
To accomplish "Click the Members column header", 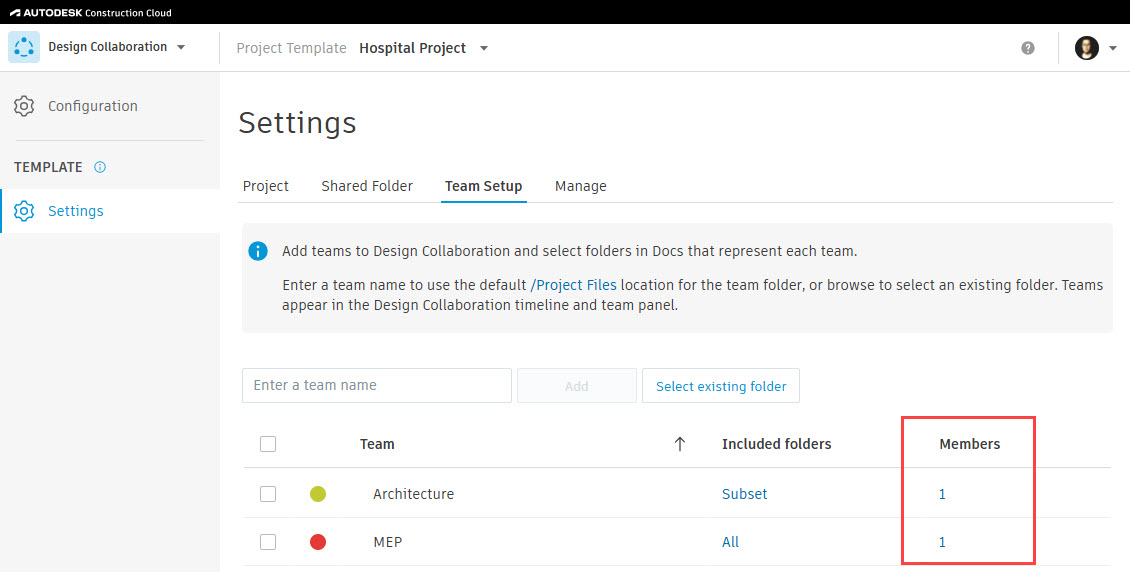I will coord(969,444).
